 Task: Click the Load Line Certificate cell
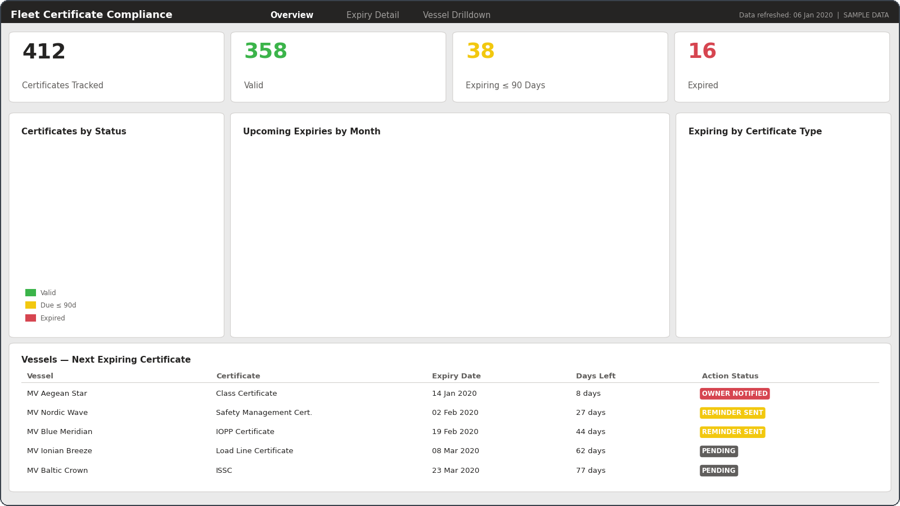point(254,451)
